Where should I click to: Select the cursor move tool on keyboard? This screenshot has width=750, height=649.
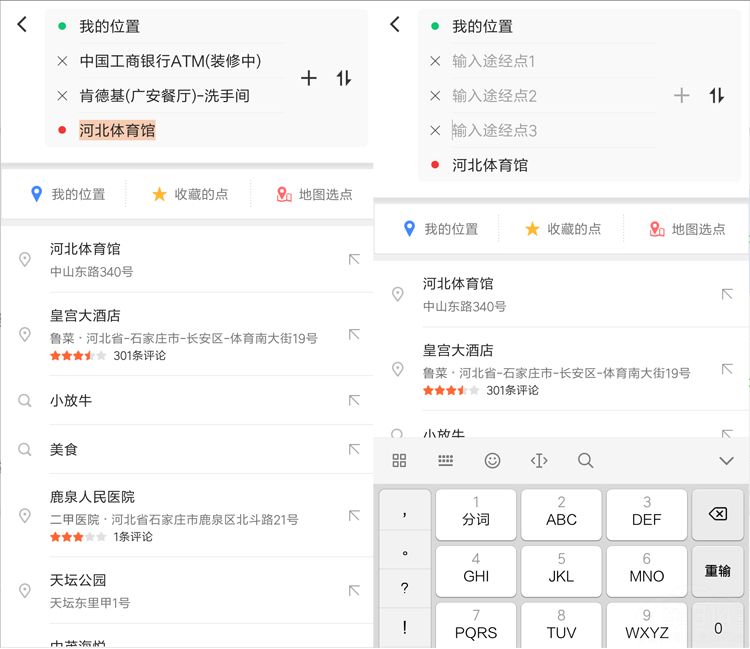coord(539,460)
